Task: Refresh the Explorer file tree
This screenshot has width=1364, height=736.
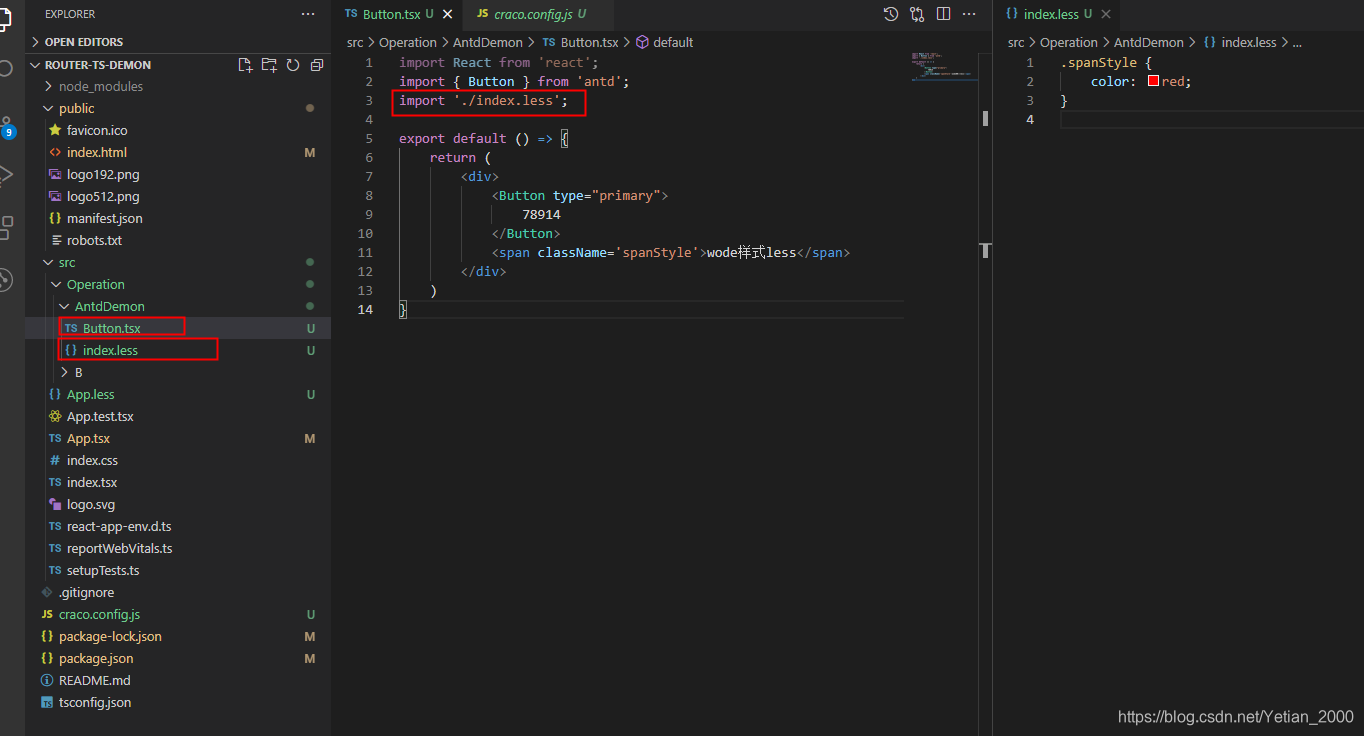Action: coord(293,65)
